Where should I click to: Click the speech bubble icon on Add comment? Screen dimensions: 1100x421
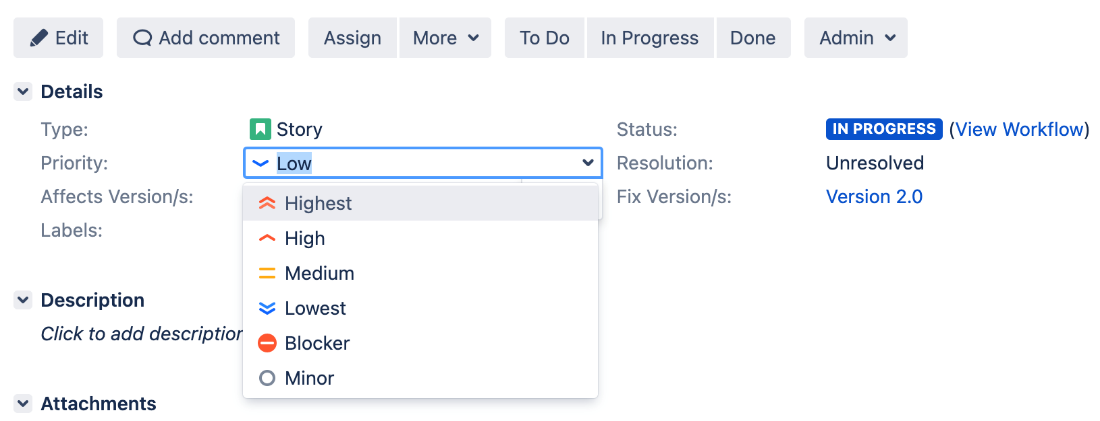[x=142, y=38]
